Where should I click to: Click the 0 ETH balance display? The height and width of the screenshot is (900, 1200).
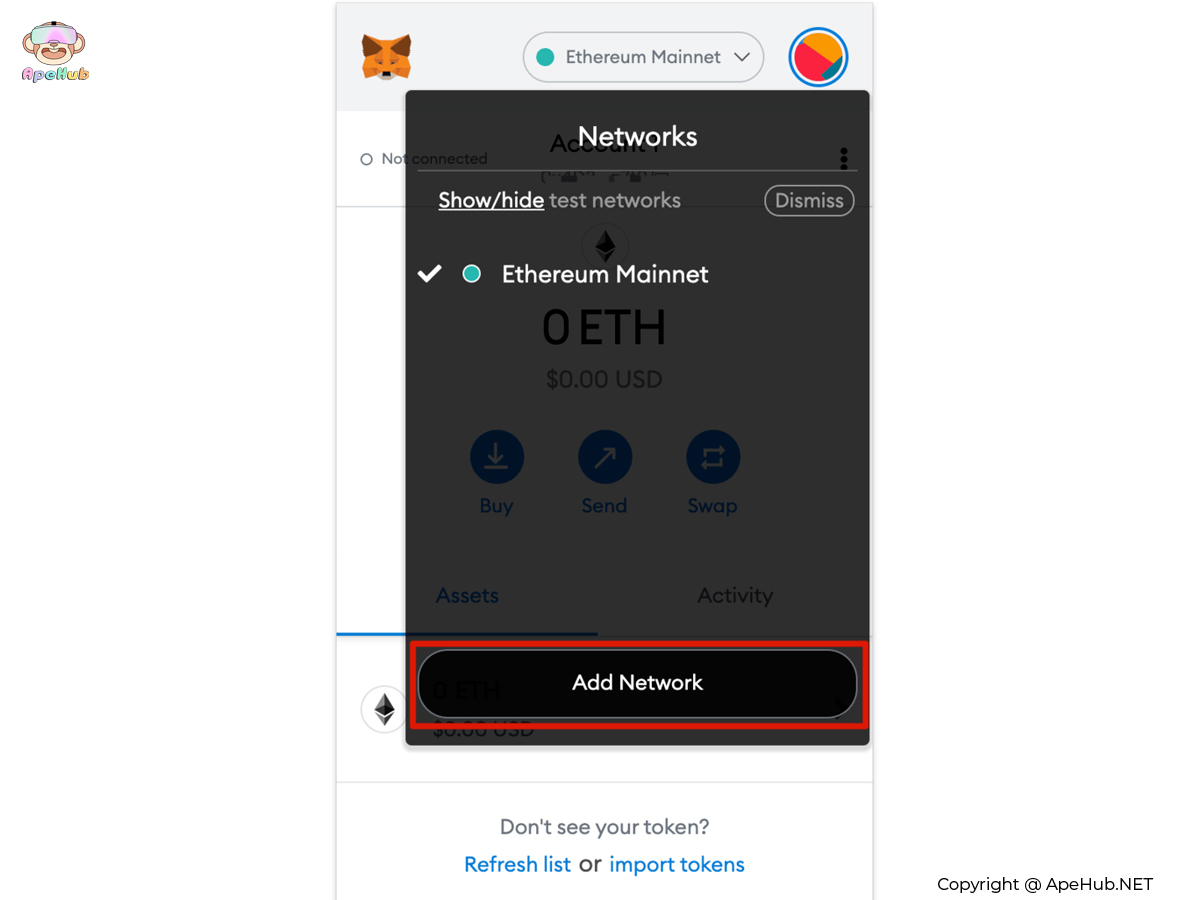pyautogui.click(x=604, y=328)
